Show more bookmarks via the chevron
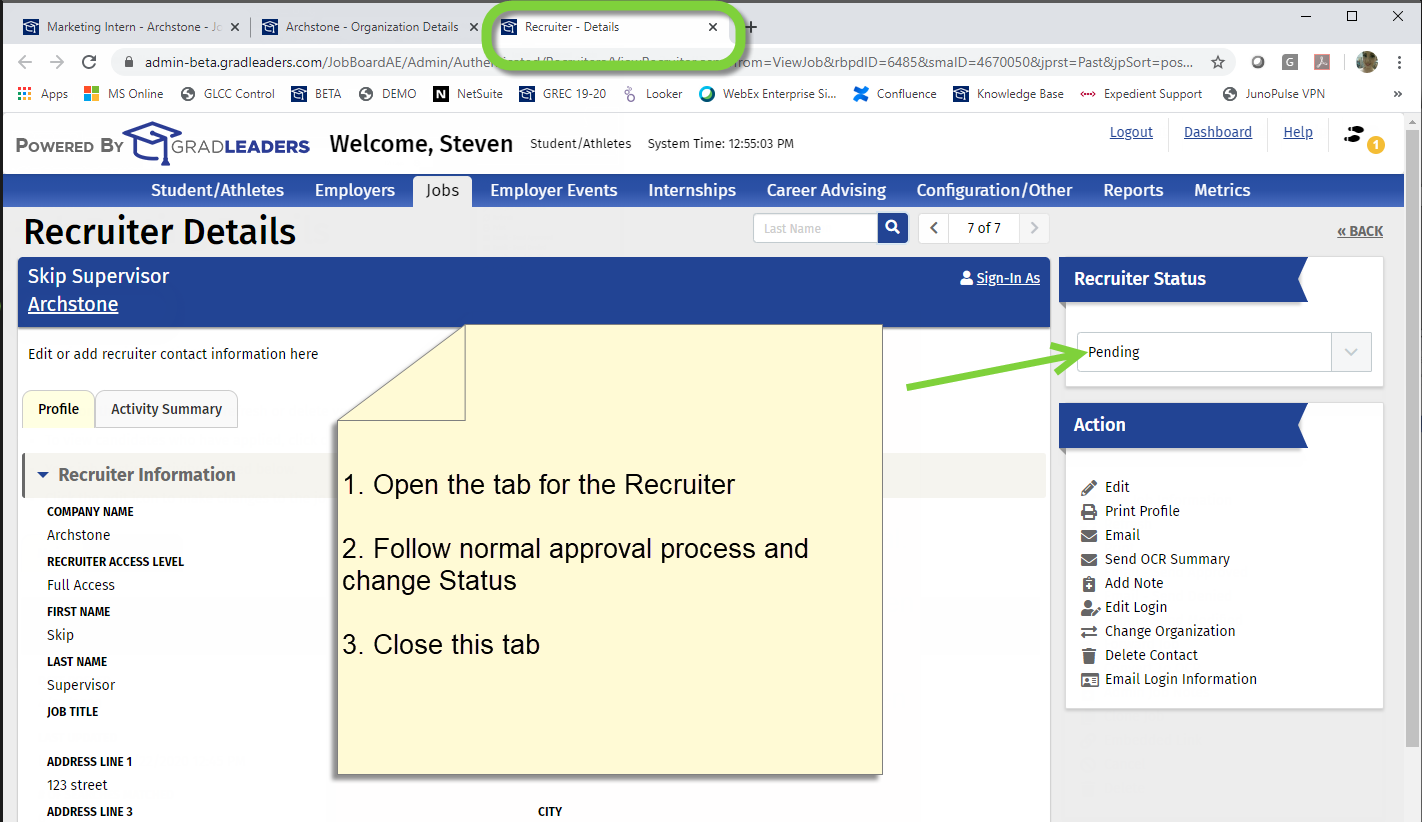 click(1397, 94)
